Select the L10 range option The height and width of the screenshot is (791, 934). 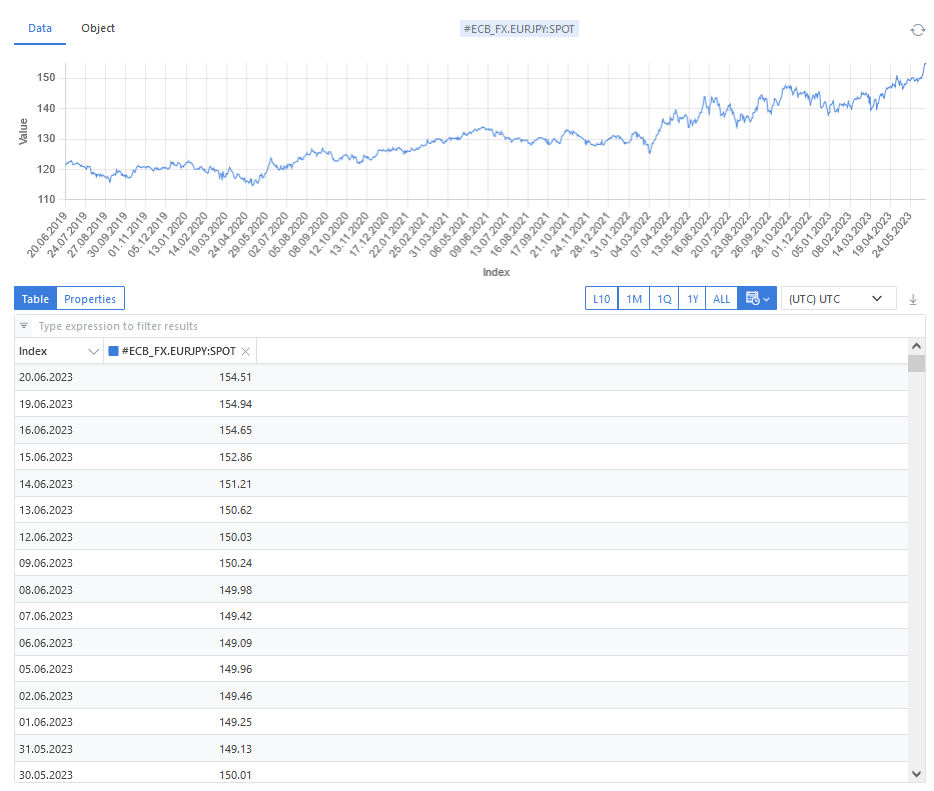(601, 299)
